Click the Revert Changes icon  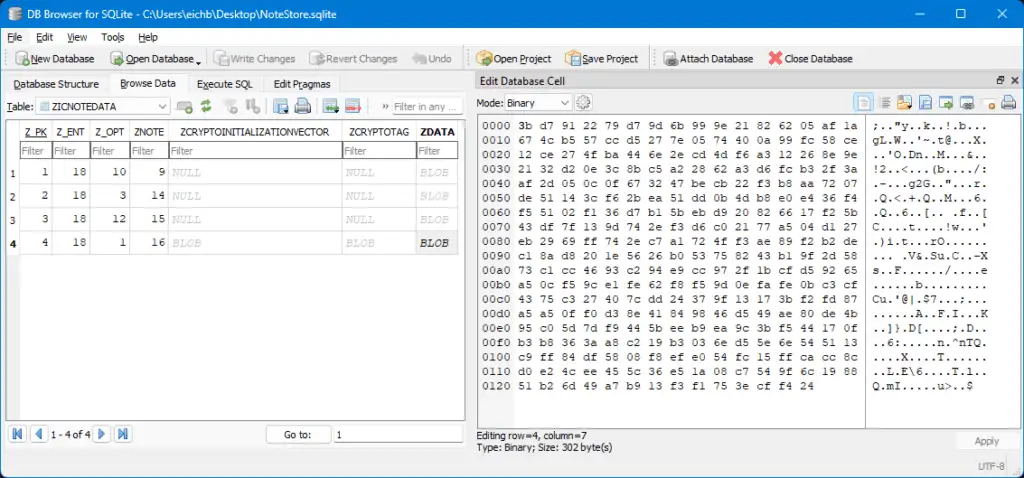pyautogui.click(x=317, y=59)
